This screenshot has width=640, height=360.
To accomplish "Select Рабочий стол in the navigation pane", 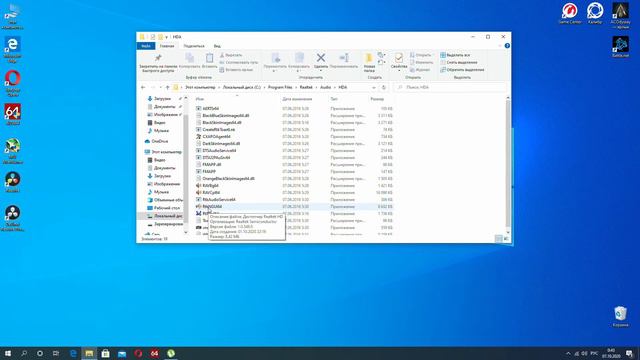I will pyautogui.click(x=167, y=208).
